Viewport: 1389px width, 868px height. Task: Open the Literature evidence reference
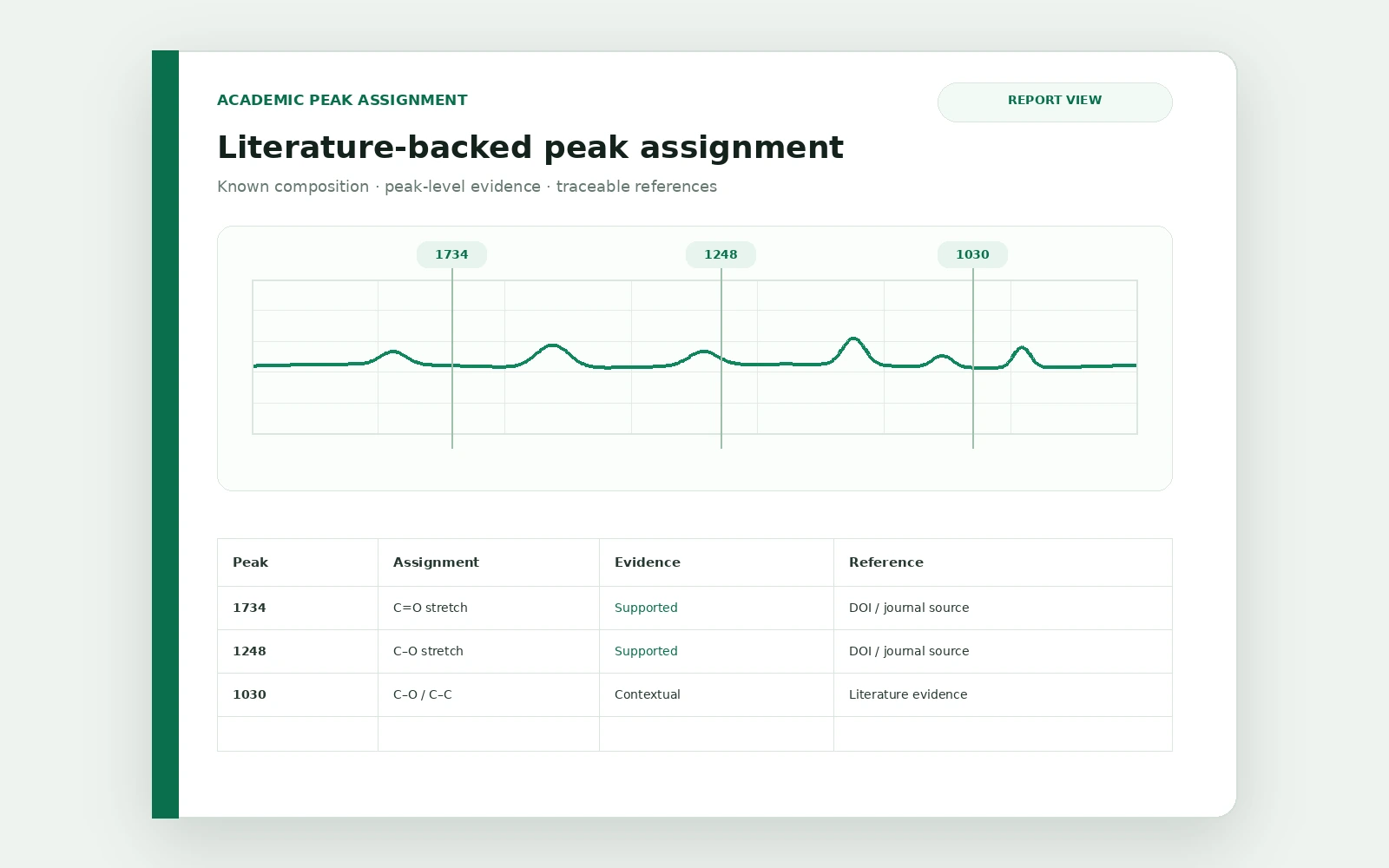point(908,694)
